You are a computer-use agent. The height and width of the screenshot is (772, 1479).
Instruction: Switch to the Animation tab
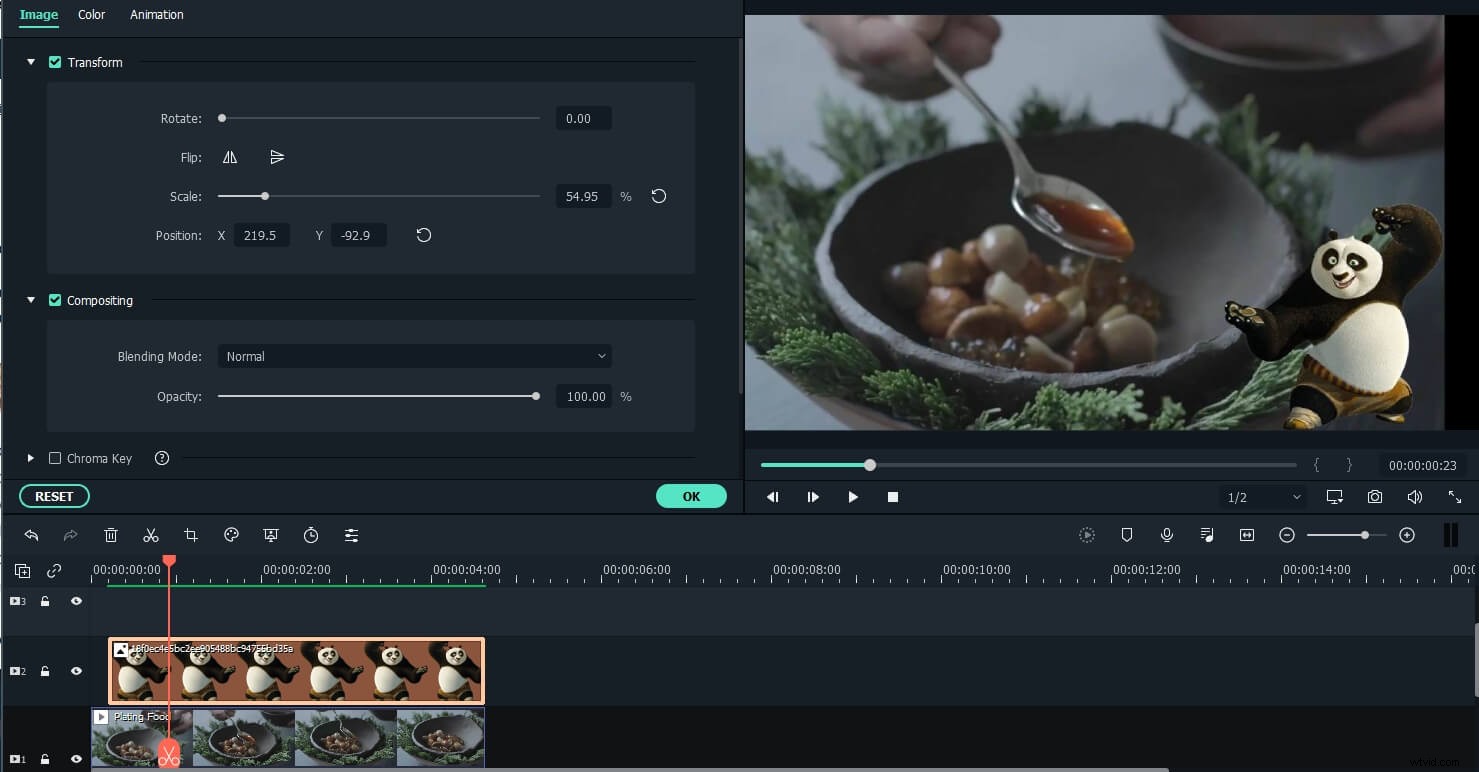pyautogui.click(x=156, y=14)
